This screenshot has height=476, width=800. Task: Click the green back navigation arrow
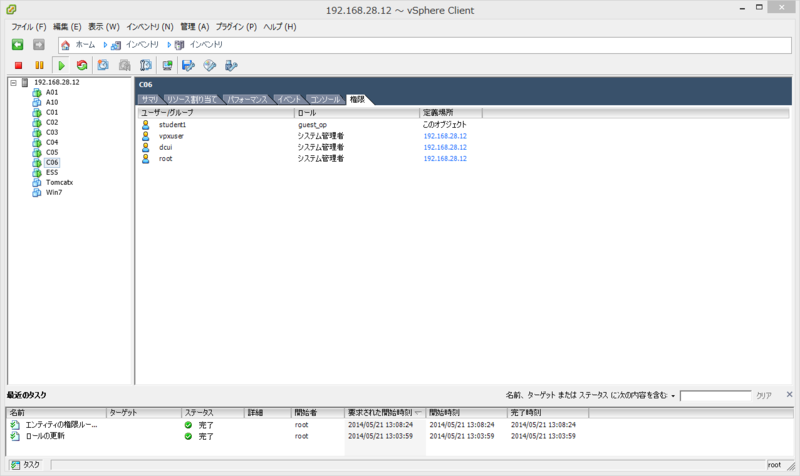click(x=17, y=45)
